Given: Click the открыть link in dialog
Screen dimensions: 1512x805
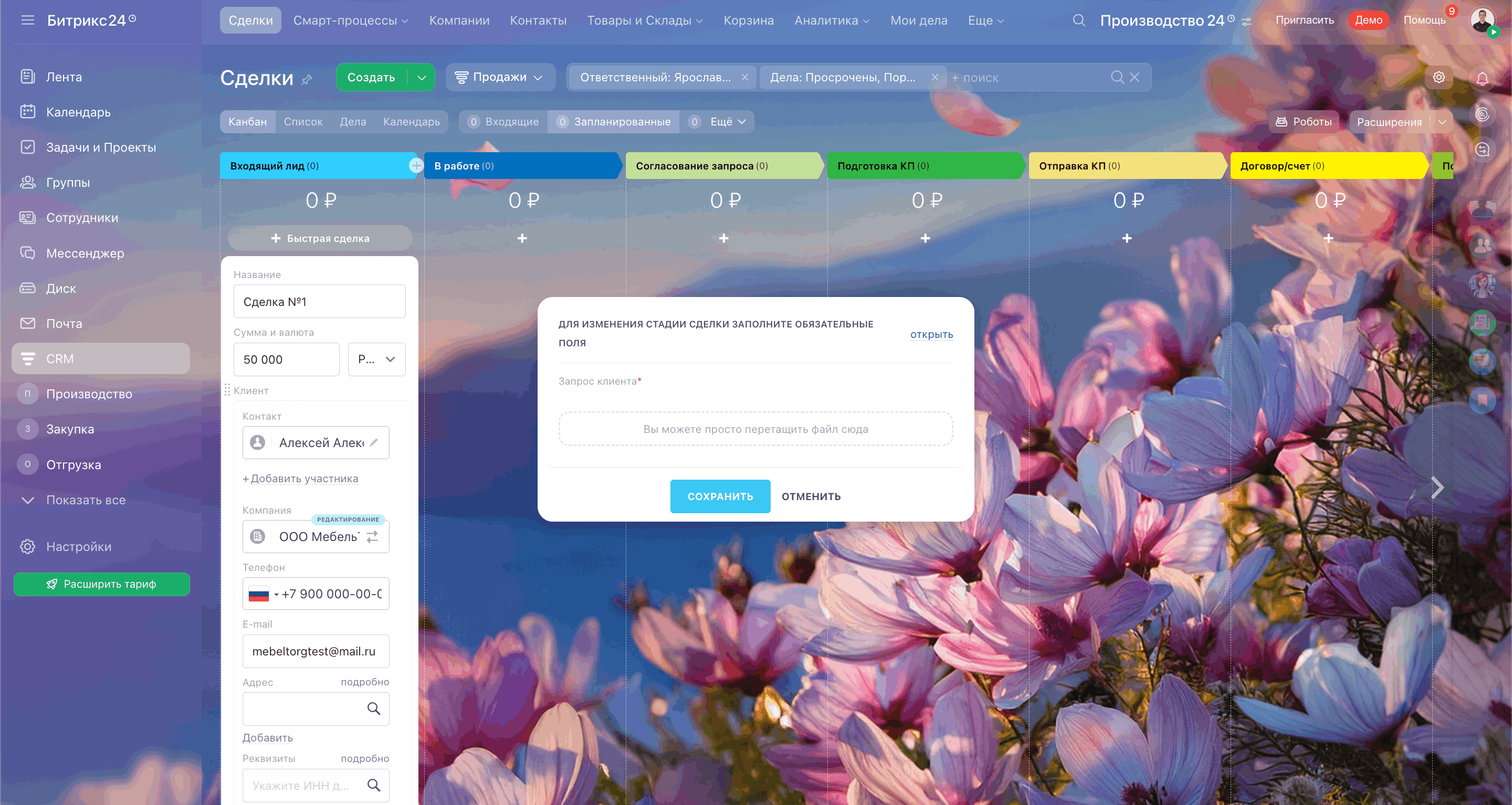Looking at the screenshot, I should (931, 334).
